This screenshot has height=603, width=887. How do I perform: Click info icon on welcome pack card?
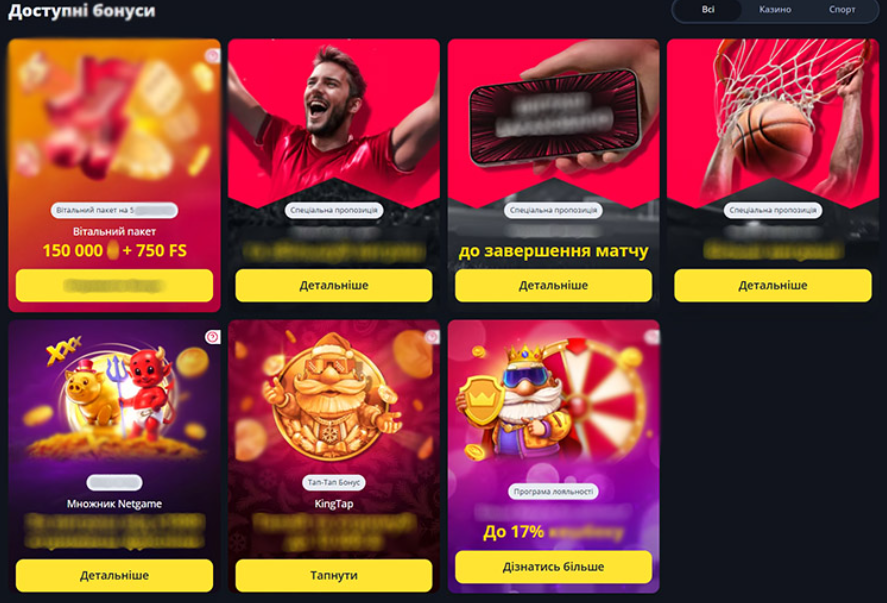pyautogui.click(x=213, y=55)
